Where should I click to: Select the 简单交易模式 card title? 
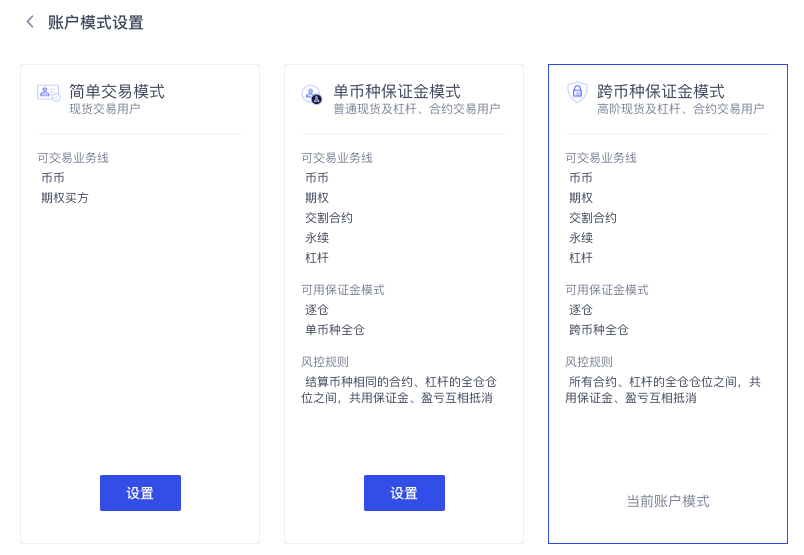pyautogui.click(x=117, y=91)
